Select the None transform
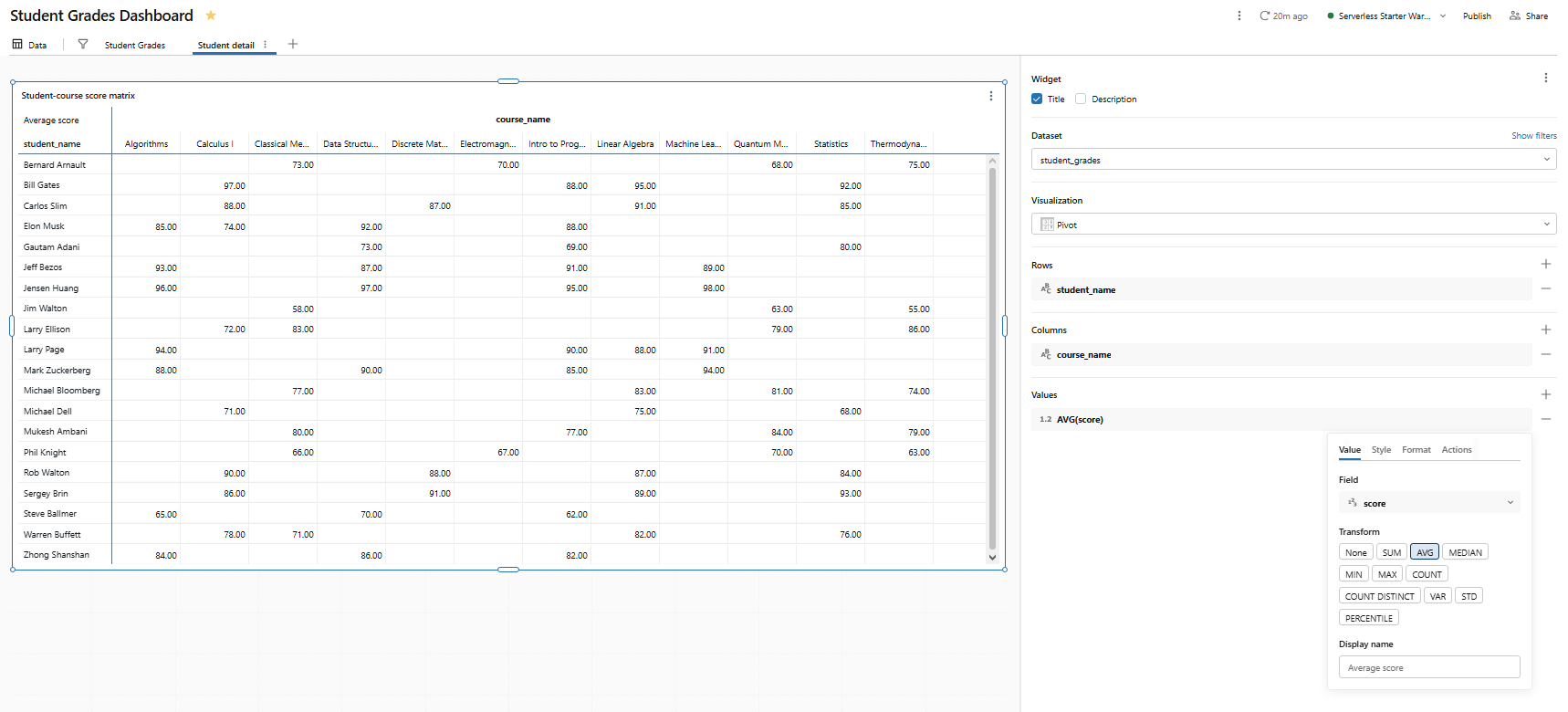The width and height of the screenshot is (1568, 712). pyautogui.click(x=1355, y=552)
